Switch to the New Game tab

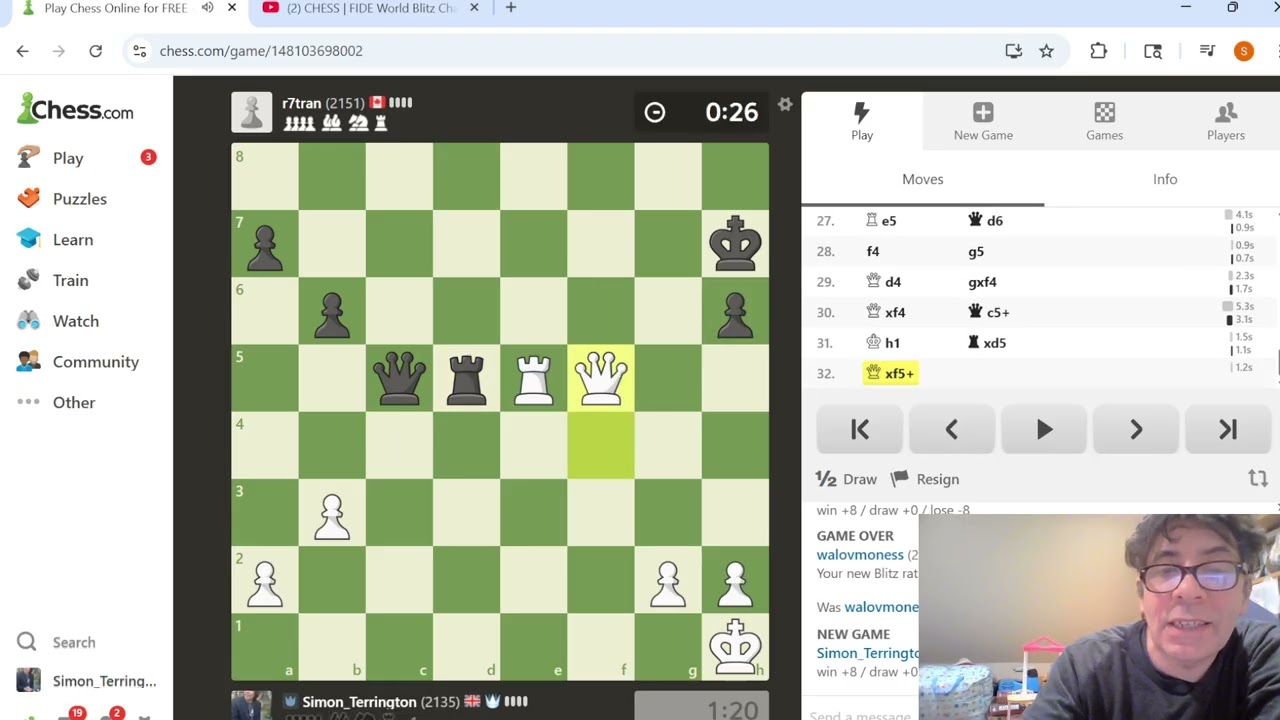click(983, 121)
